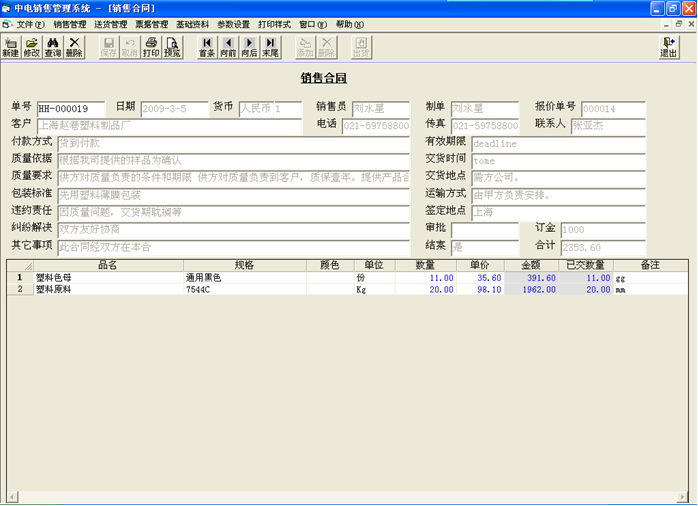This screenshot has width=698, height=506.
Task: Click the 纠纷解决 field 双方友好协商
Action: [234, 230]
